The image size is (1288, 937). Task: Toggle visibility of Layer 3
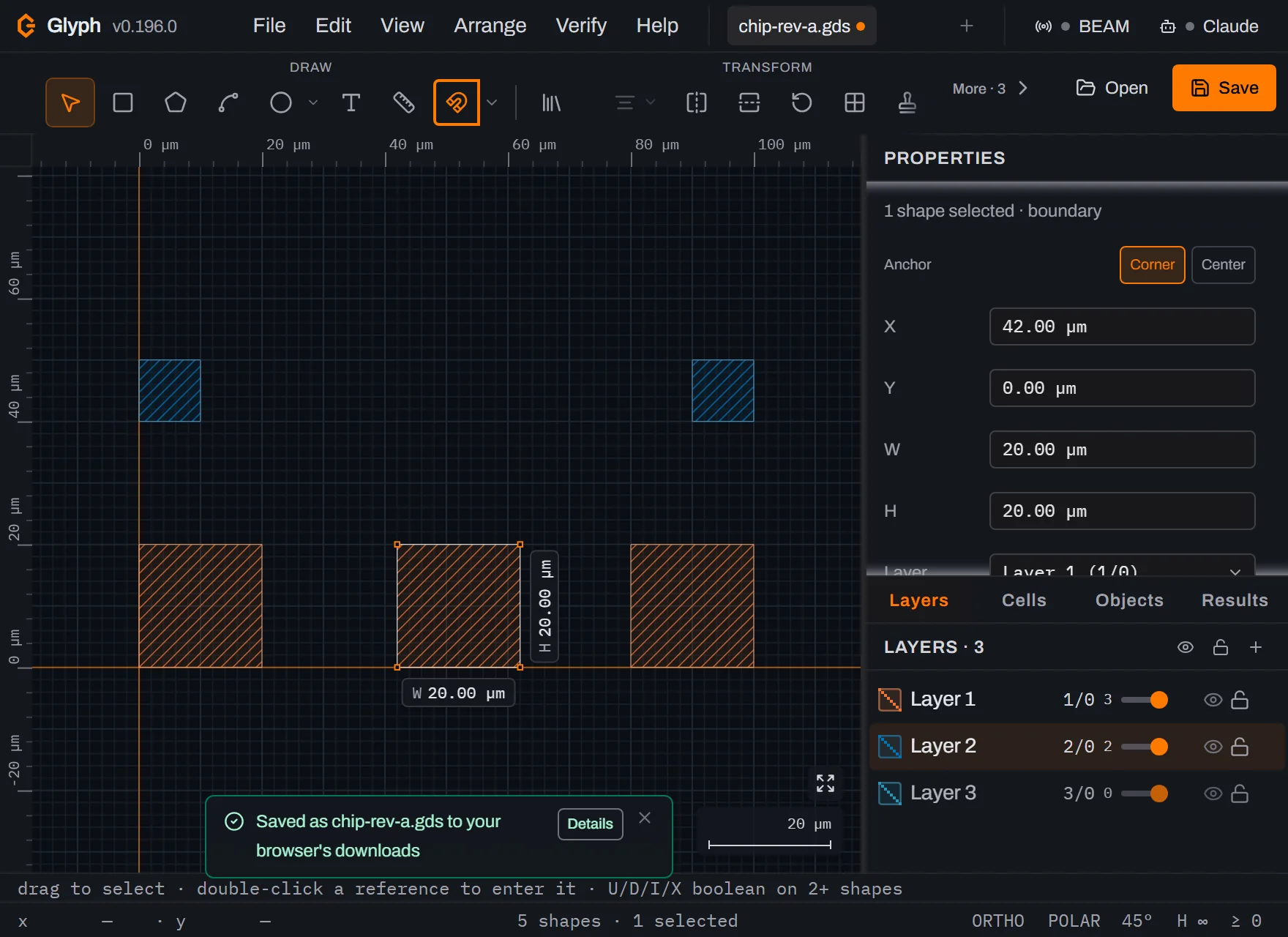coord(1213,794)
